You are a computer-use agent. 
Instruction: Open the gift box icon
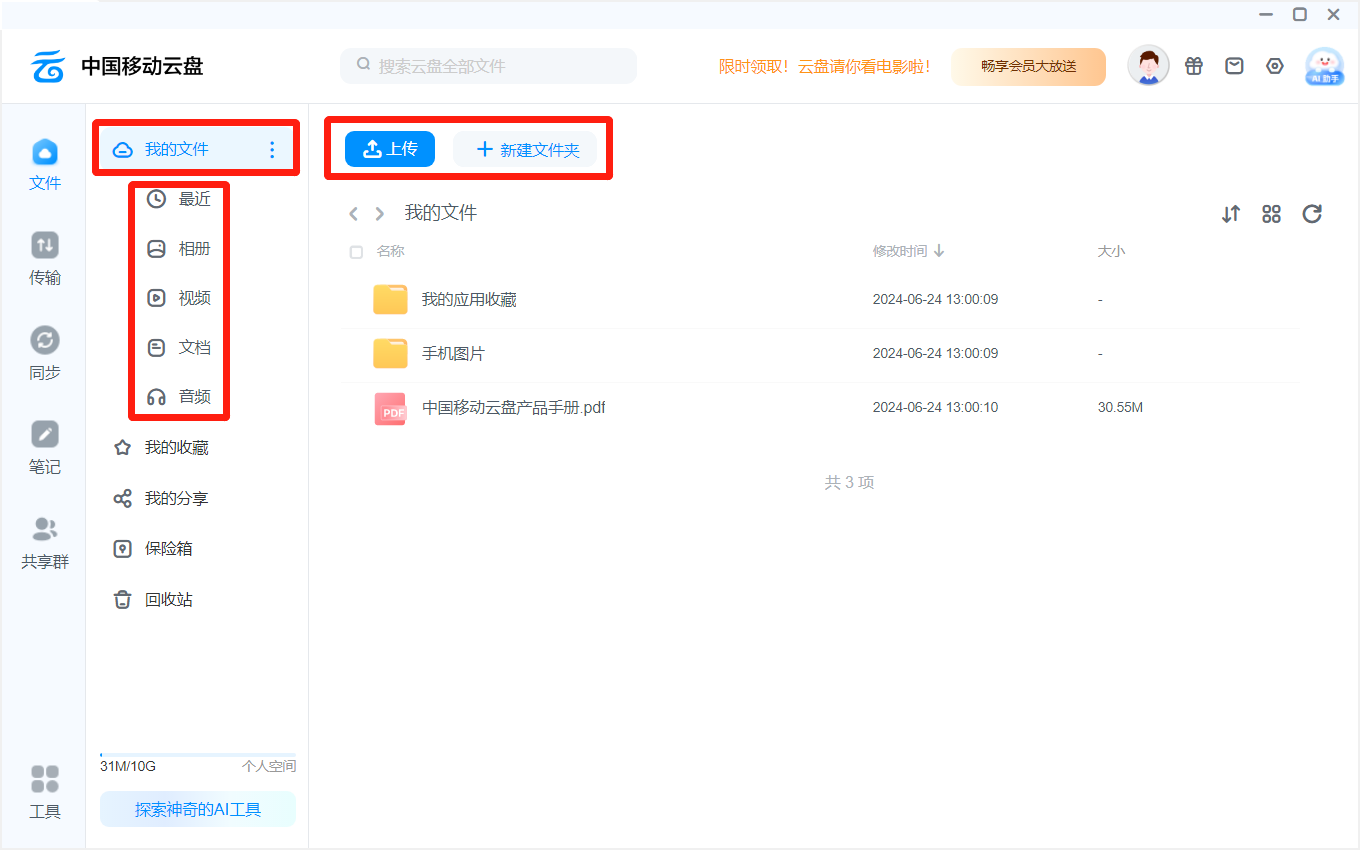[x=1194, y=66]
